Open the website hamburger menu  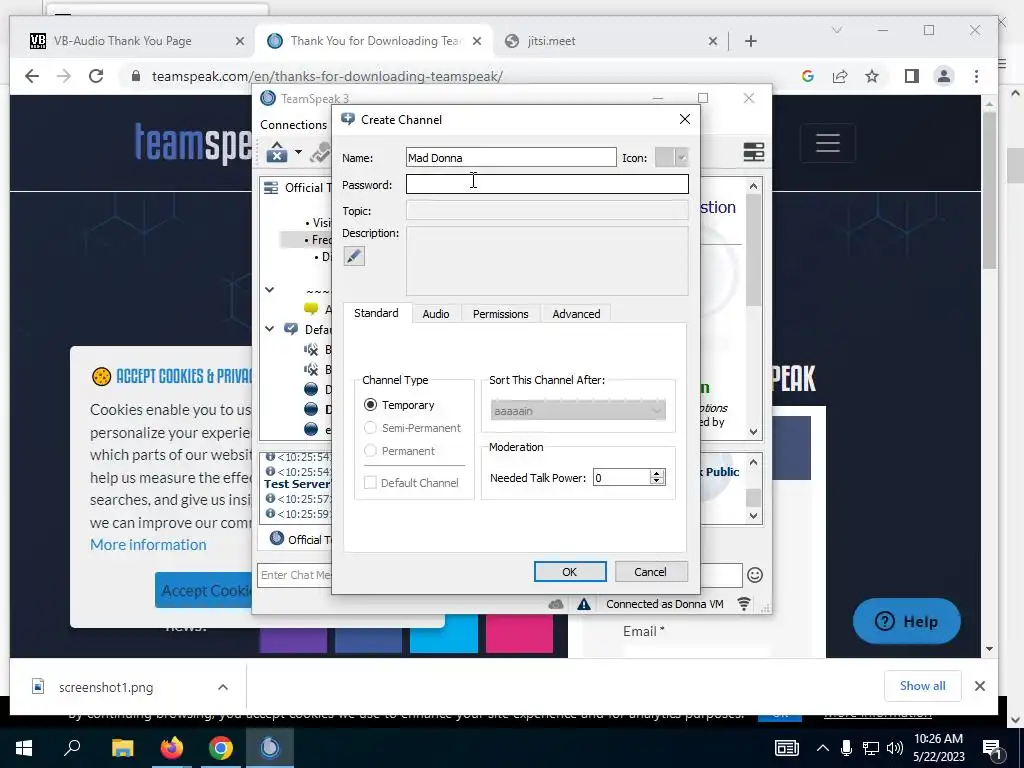pyautogui.click(x=827, y=142)
